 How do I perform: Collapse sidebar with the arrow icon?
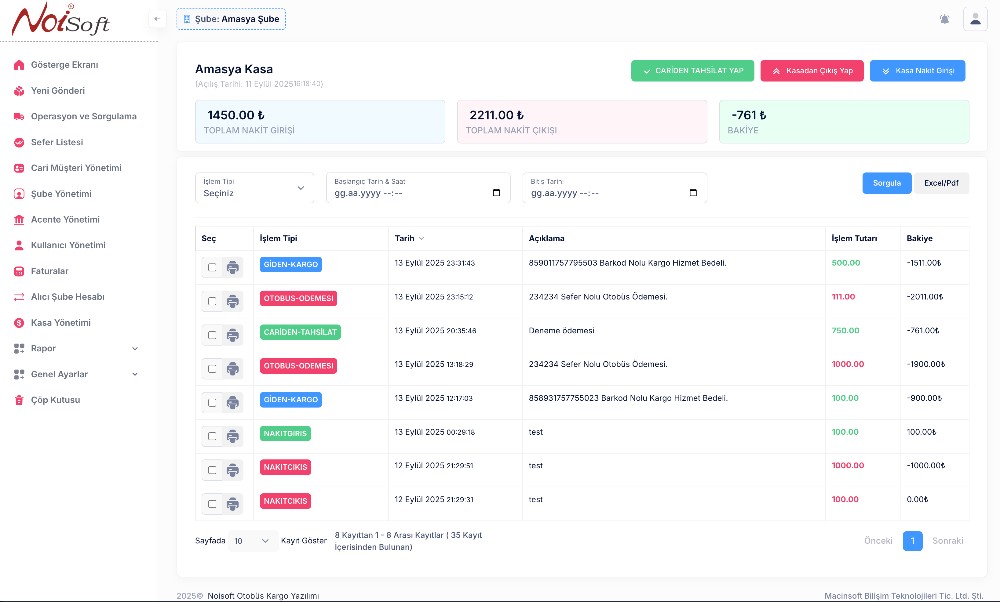click(156, 19)
